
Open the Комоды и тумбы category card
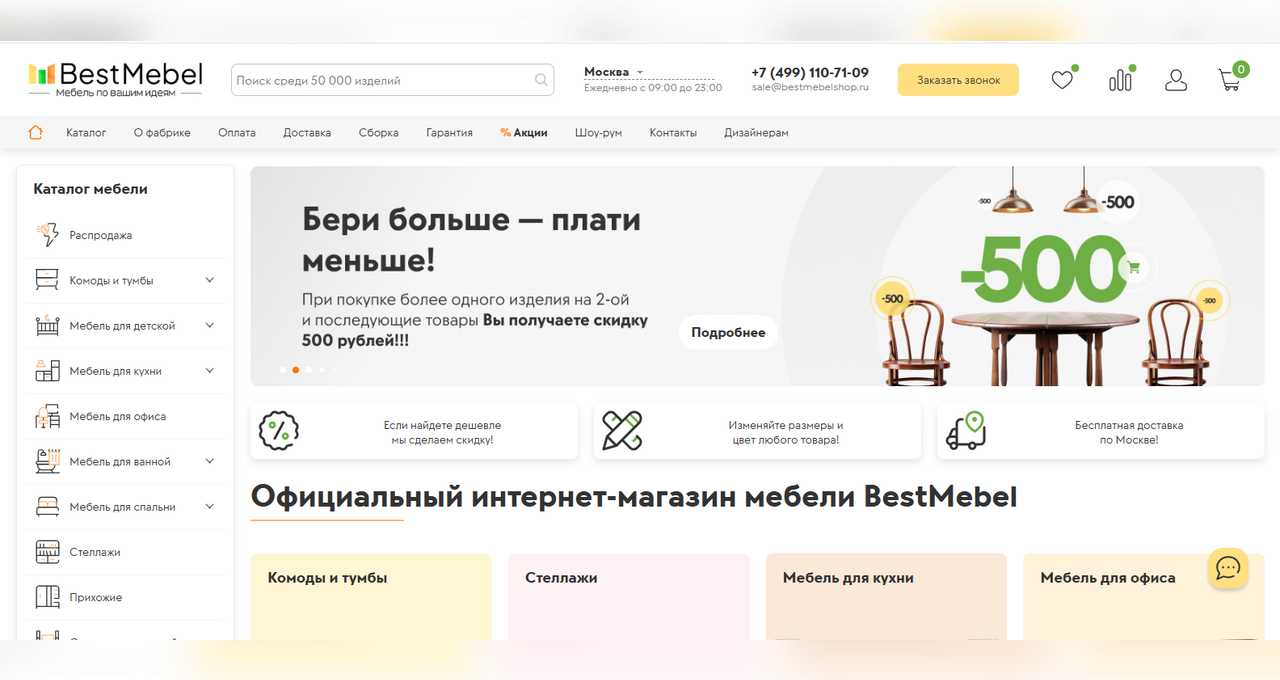pyautogui.click(x=371, y=596)
